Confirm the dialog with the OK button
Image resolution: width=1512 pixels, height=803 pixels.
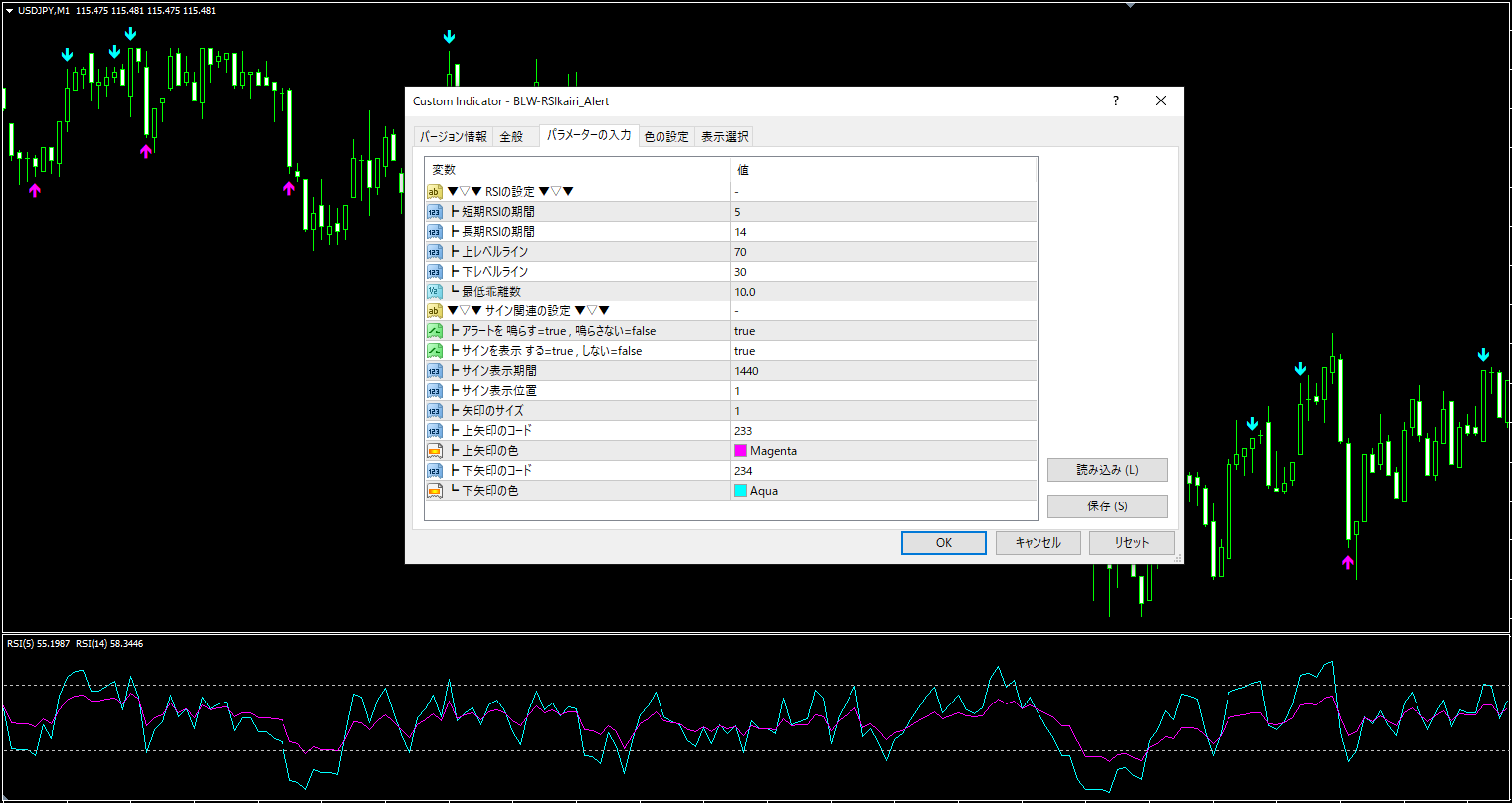pos(944,543)
